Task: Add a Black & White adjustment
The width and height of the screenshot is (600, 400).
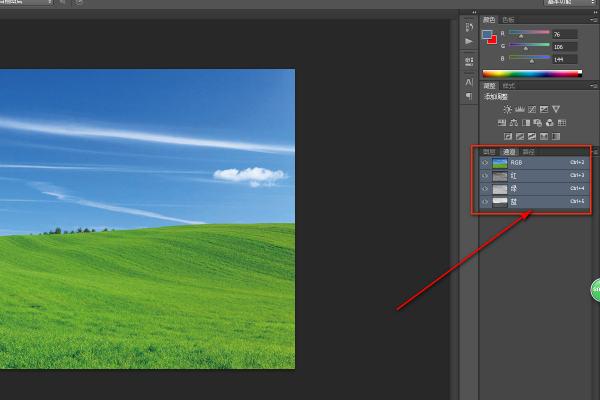Action: [x=526, y=123]
